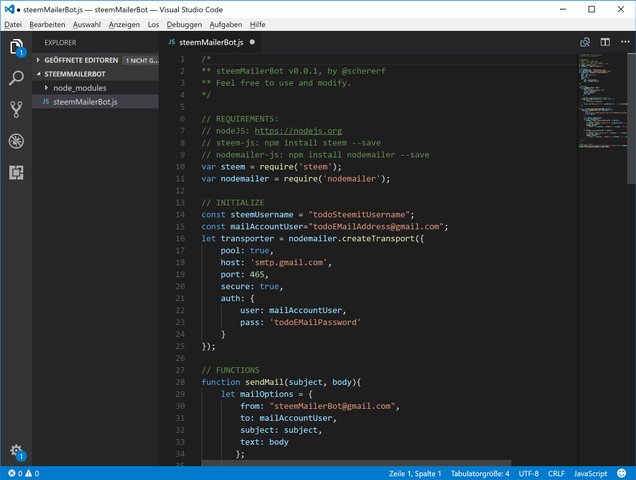Click 'smtp.gmail.com' host value
This screenshot has height=480, width=636.
point(288,263)
